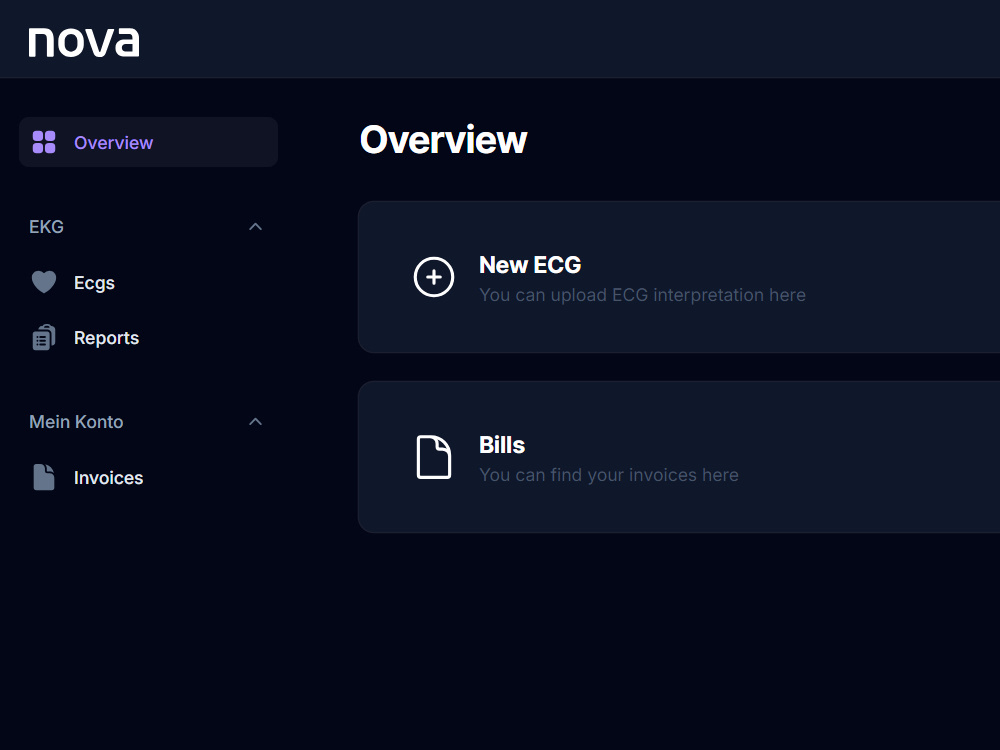Click 'You can find your invoices here' text
Screen dimensions: 1000x750
(608, 474)
